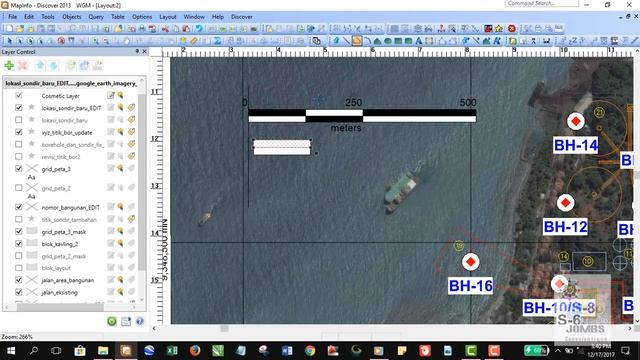
Task: Activate the highlighted Frame tool
Action: point(357,41)
